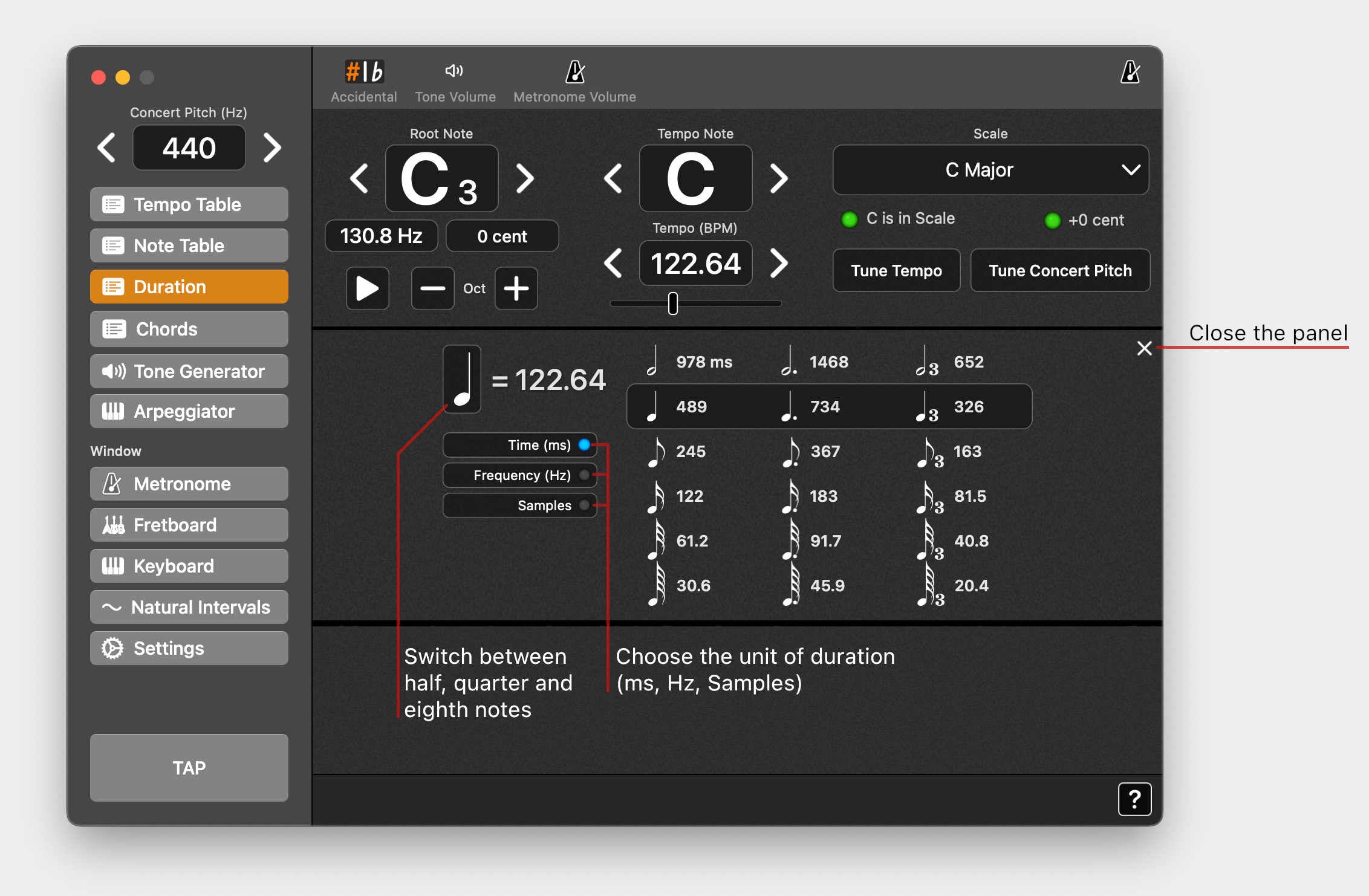The height and width of the screenshot is (896, 1369).
Task: Increase concert pitch with right arrow
Action: (272, 148)
